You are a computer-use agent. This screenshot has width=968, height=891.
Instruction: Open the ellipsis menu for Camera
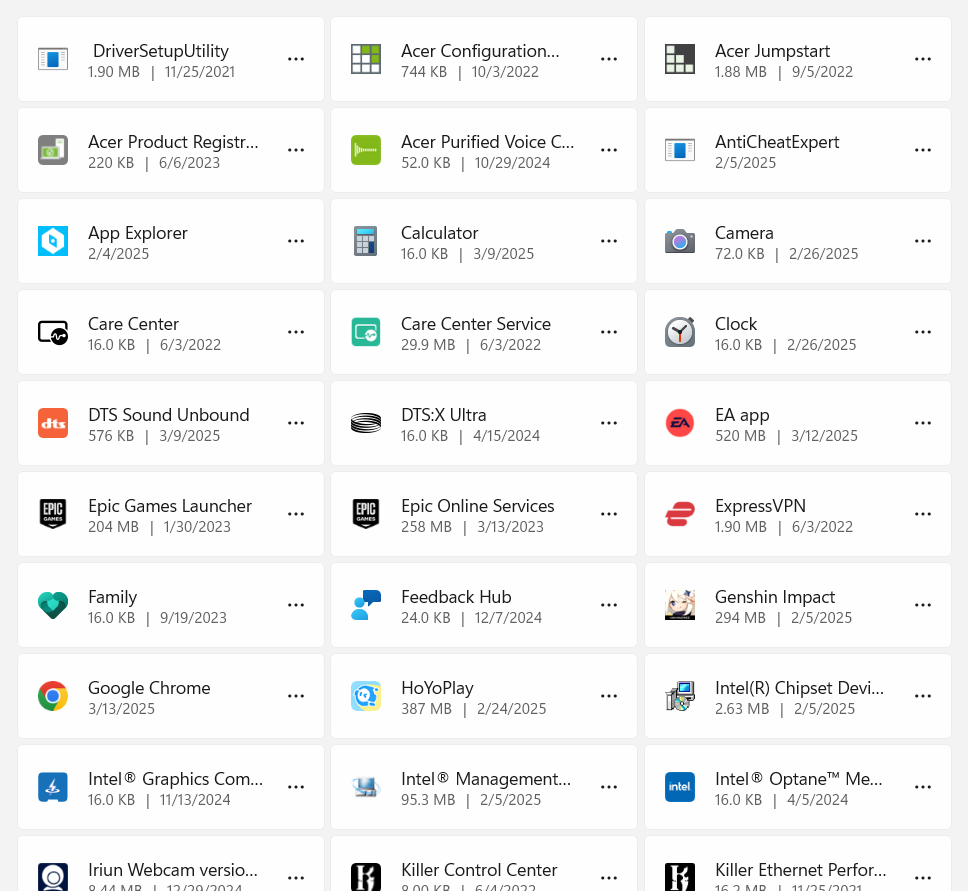(923, 241)
